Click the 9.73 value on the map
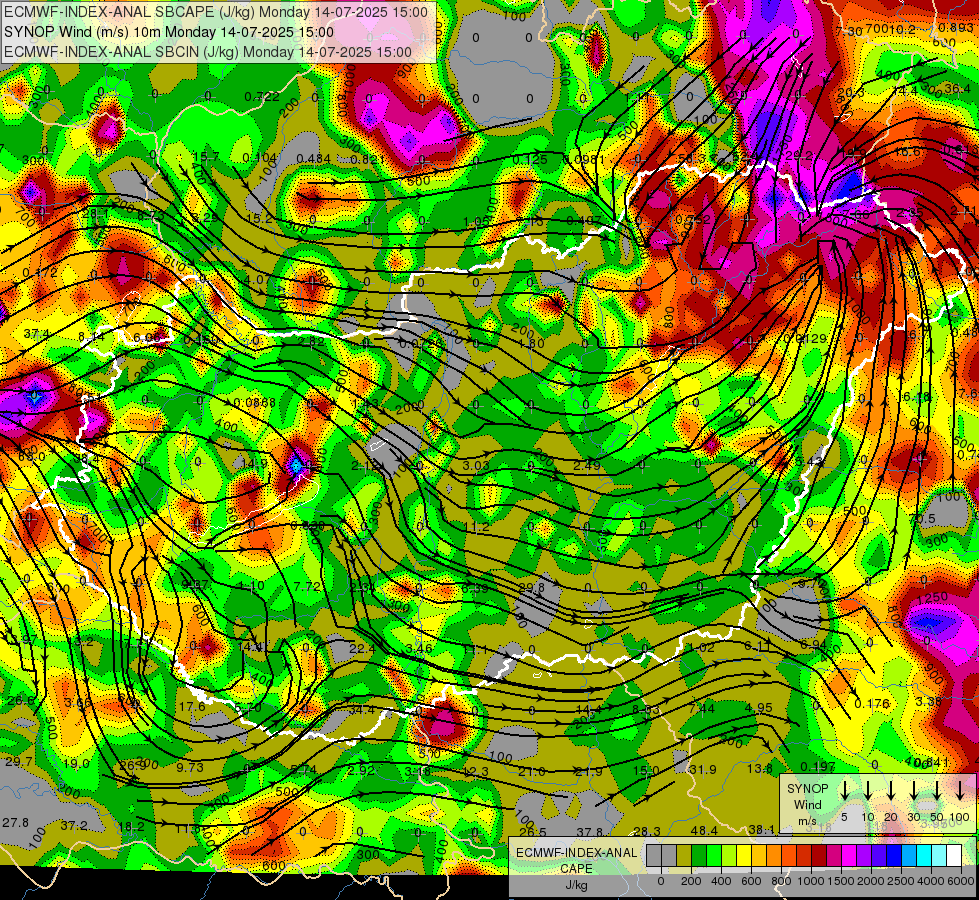Image resolution: width=979 pixels, height=900 pixels. [190, 767]
